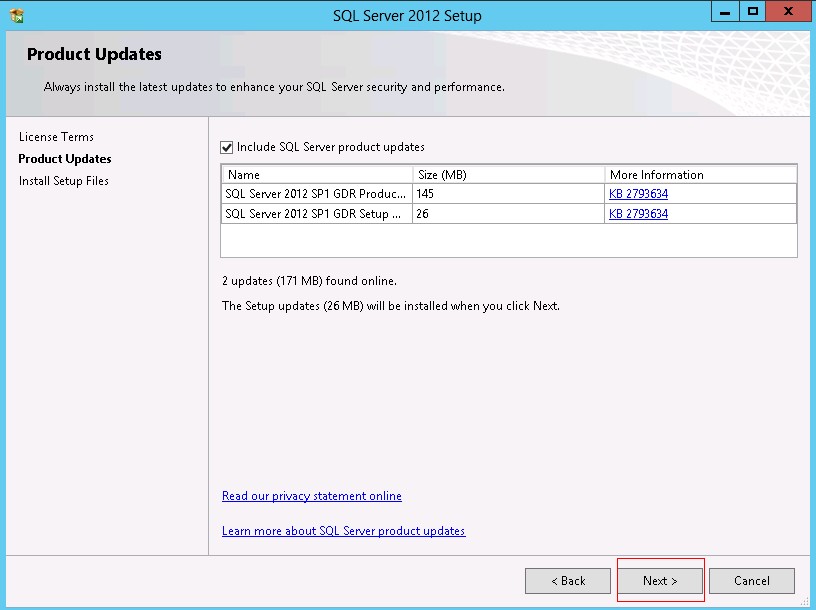Select the License Terms step
816x610 pixels.
click(56, 137)
